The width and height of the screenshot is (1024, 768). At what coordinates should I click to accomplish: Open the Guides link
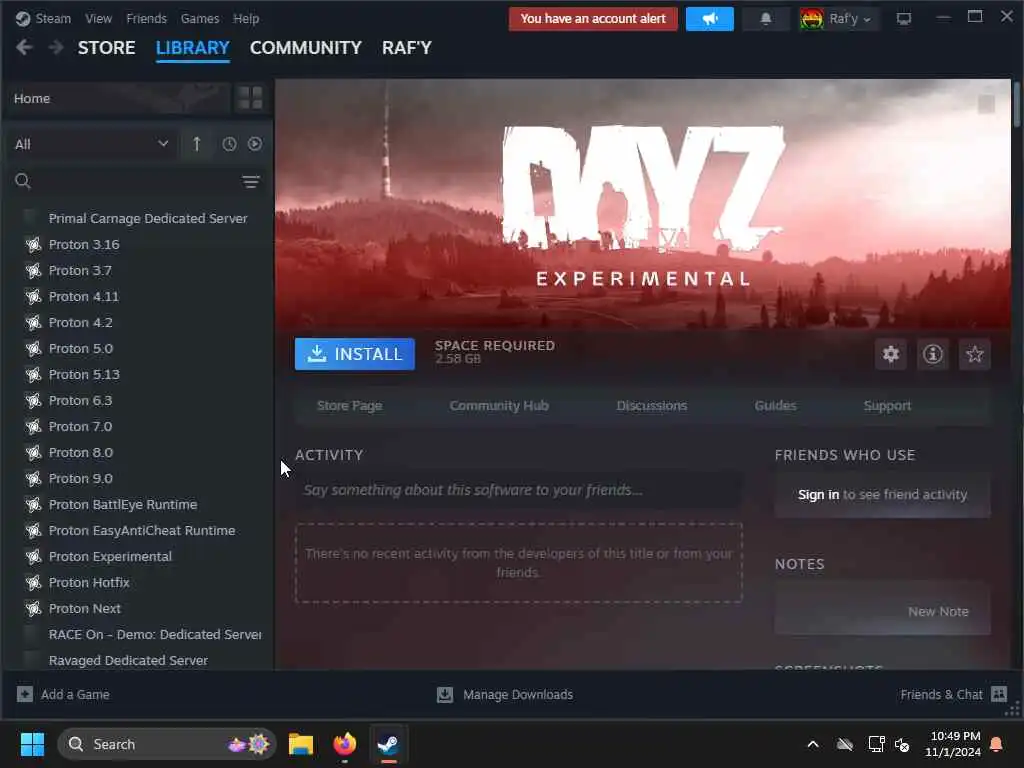[x=775, y=406]
